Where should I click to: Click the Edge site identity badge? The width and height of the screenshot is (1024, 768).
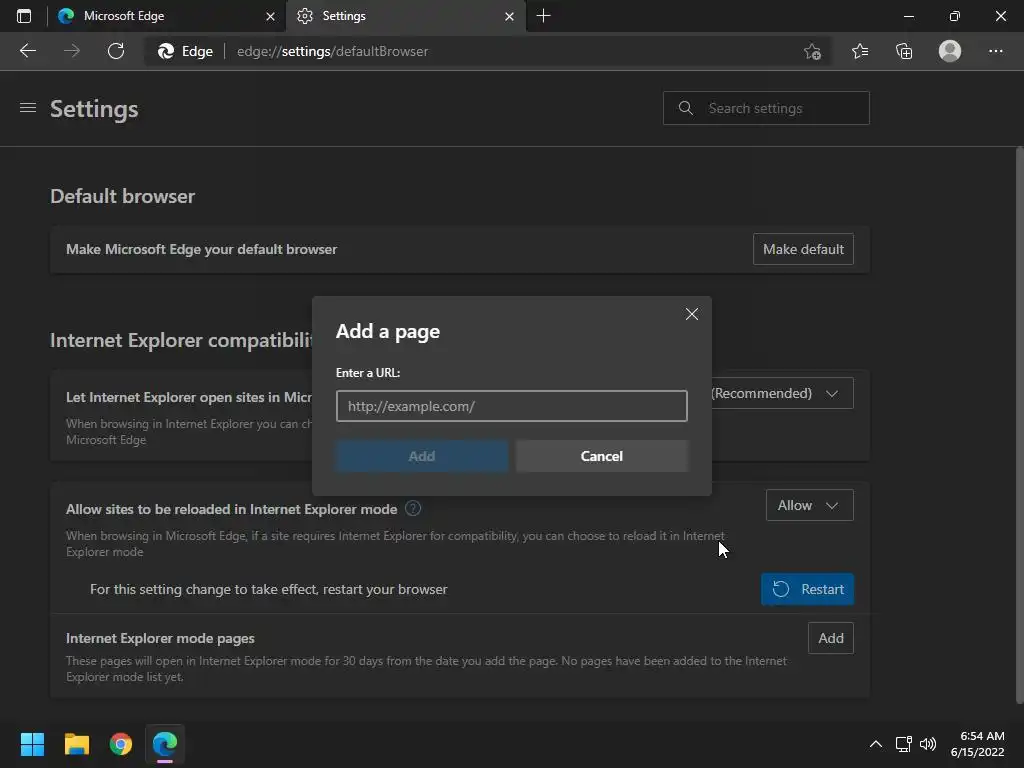coord(185,51)
